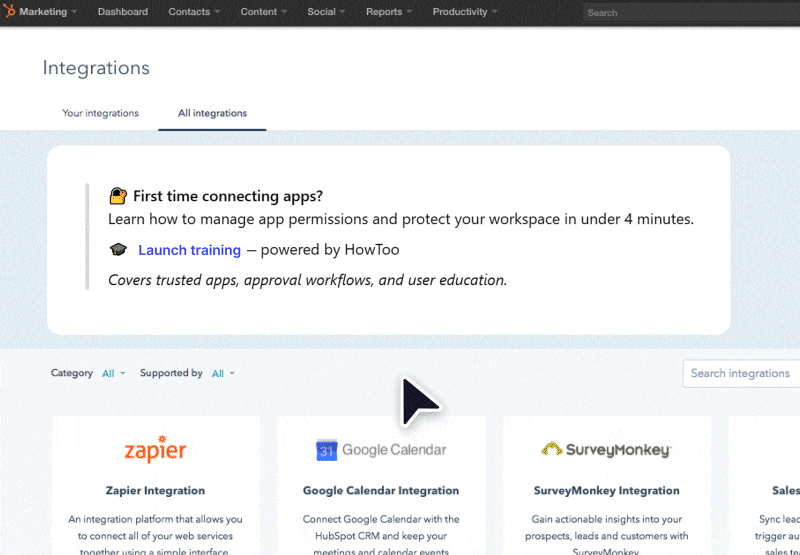
Task: Open the Supported by All filter dropdown
Action: click(223, 373)
